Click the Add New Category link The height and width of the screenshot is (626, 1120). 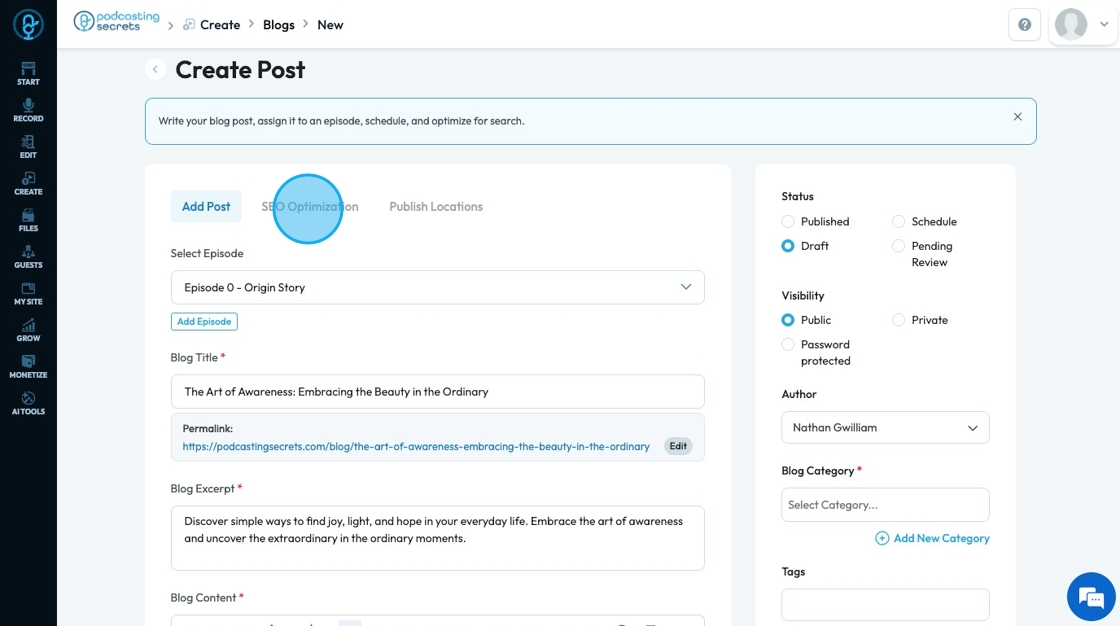(x=932, y=538)
